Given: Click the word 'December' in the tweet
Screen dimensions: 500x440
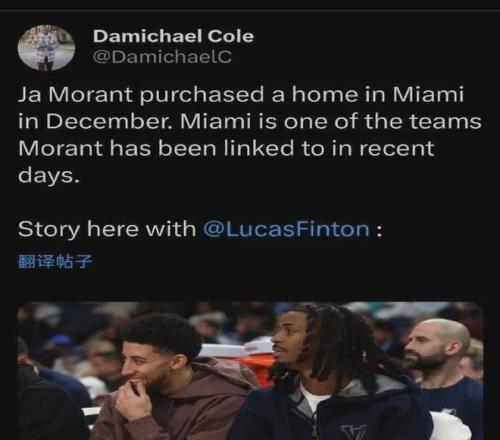Looking at the screenshot, I should click(109, 121).
